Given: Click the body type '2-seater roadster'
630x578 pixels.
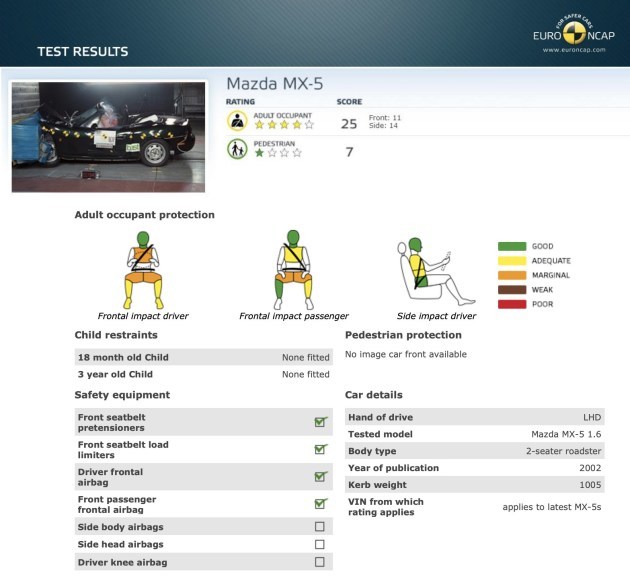Looking at the screenshot, I should click(x=564, y=451).
